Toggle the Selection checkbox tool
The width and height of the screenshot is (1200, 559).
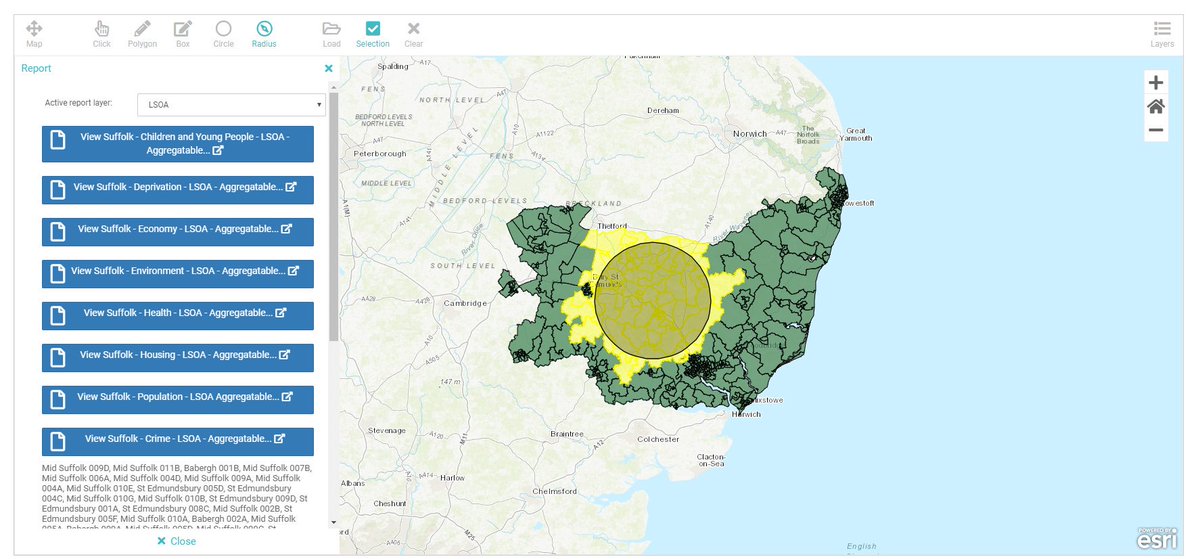click(373, 33)
